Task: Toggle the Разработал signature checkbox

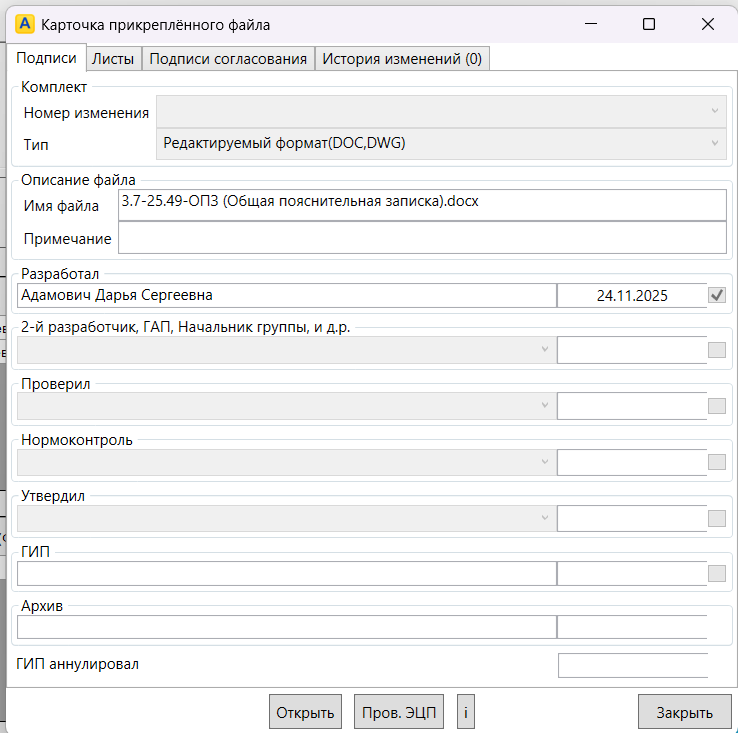Action: point(716,295)
